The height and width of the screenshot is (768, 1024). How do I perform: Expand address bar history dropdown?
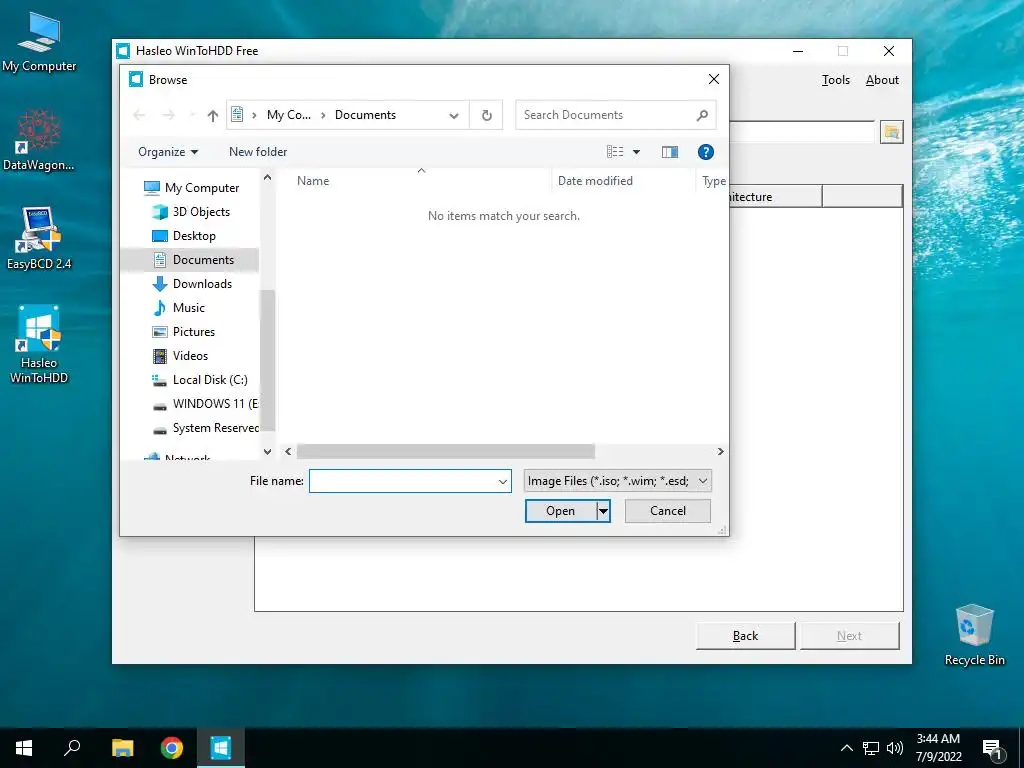[x=454, y=116]
